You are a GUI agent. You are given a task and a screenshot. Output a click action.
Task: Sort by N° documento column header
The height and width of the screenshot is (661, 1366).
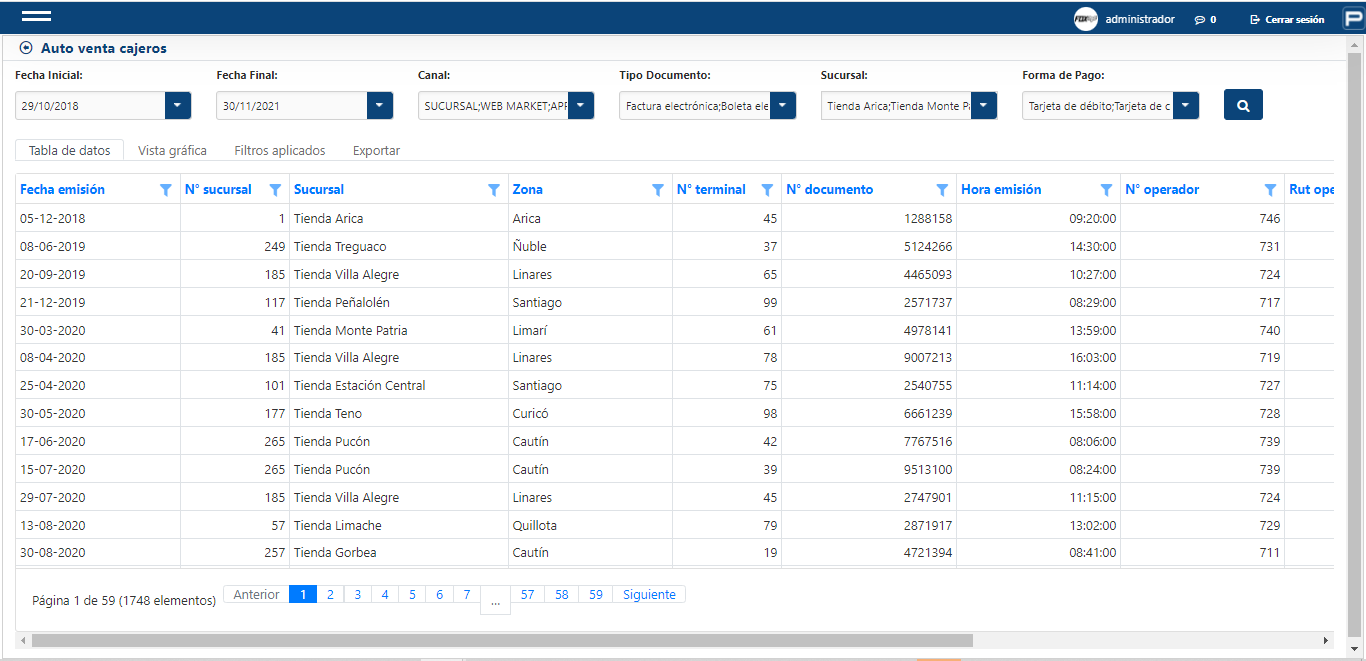click(830, 189)
